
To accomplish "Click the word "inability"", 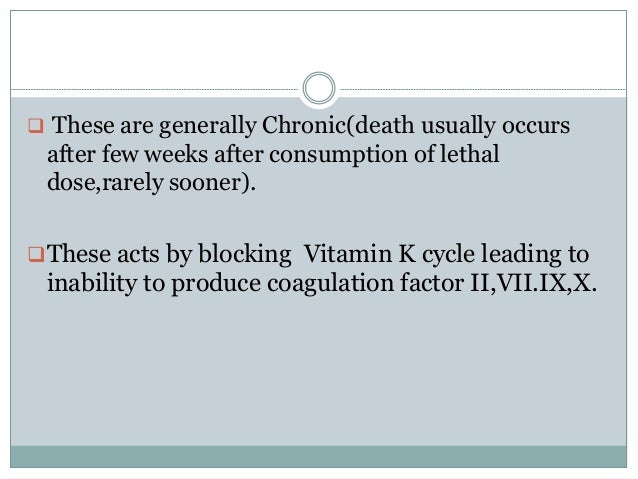I will [92, 283].
